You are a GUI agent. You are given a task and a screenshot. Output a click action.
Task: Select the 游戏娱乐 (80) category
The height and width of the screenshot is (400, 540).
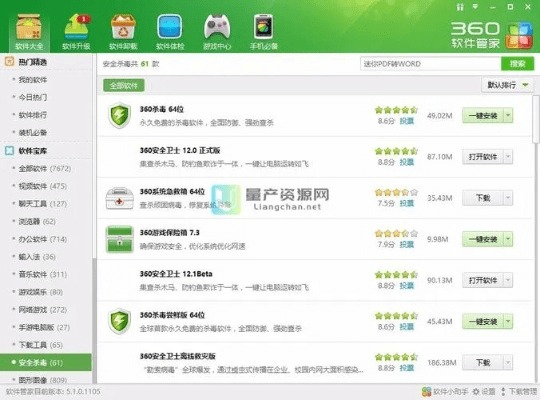click(41, 292)
